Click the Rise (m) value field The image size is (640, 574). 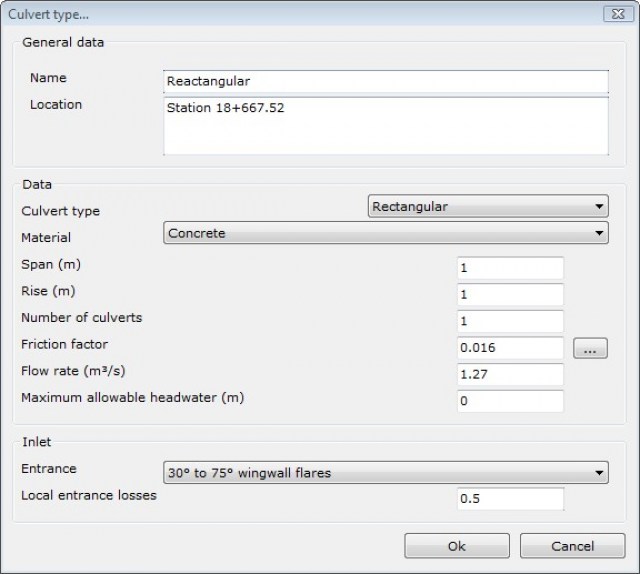[510, 295]
